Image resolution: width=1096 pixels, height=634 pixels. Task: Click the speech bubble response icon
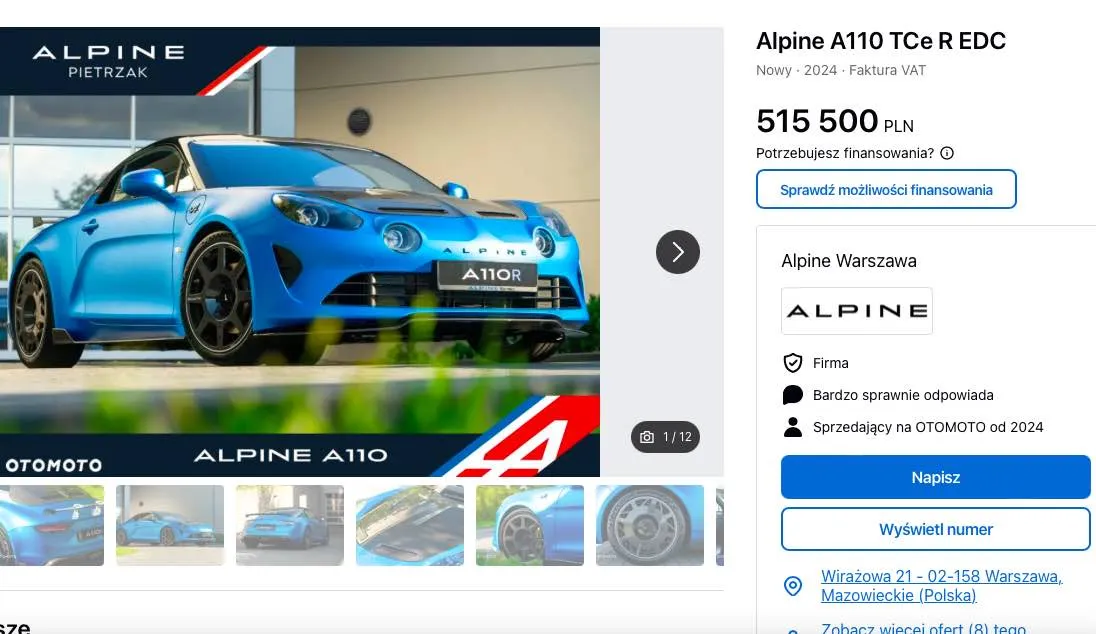point(793,395)
